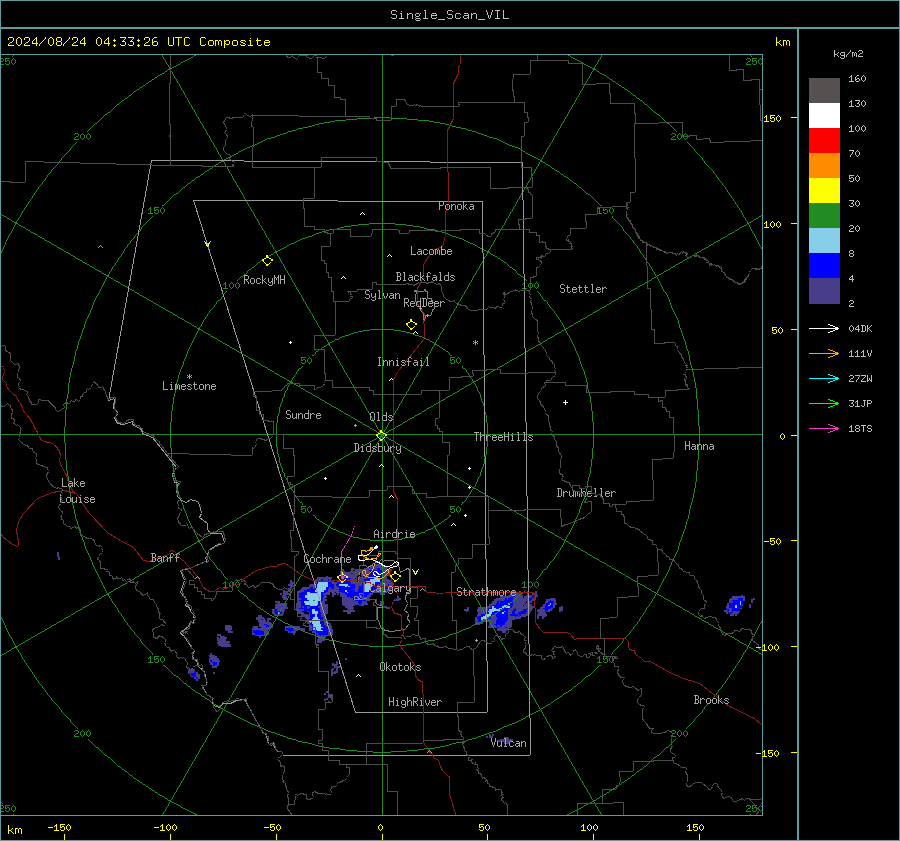Click the Drumheller label on map
Viewport: 900px width, 841px height.
(x=586, y=493)
